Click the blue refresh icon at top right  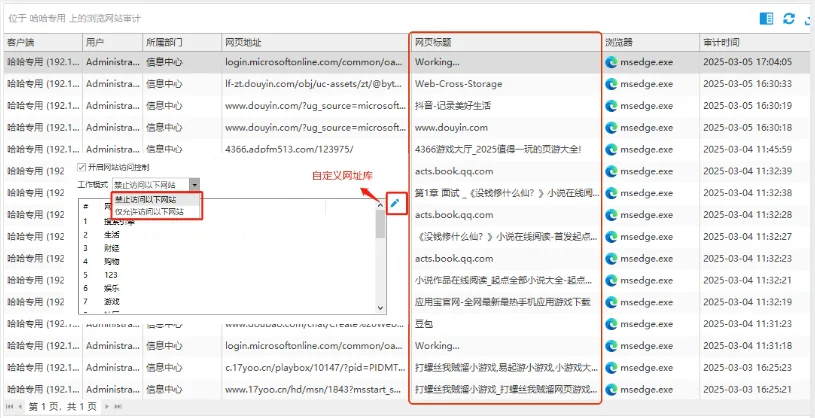coord(789,19)
